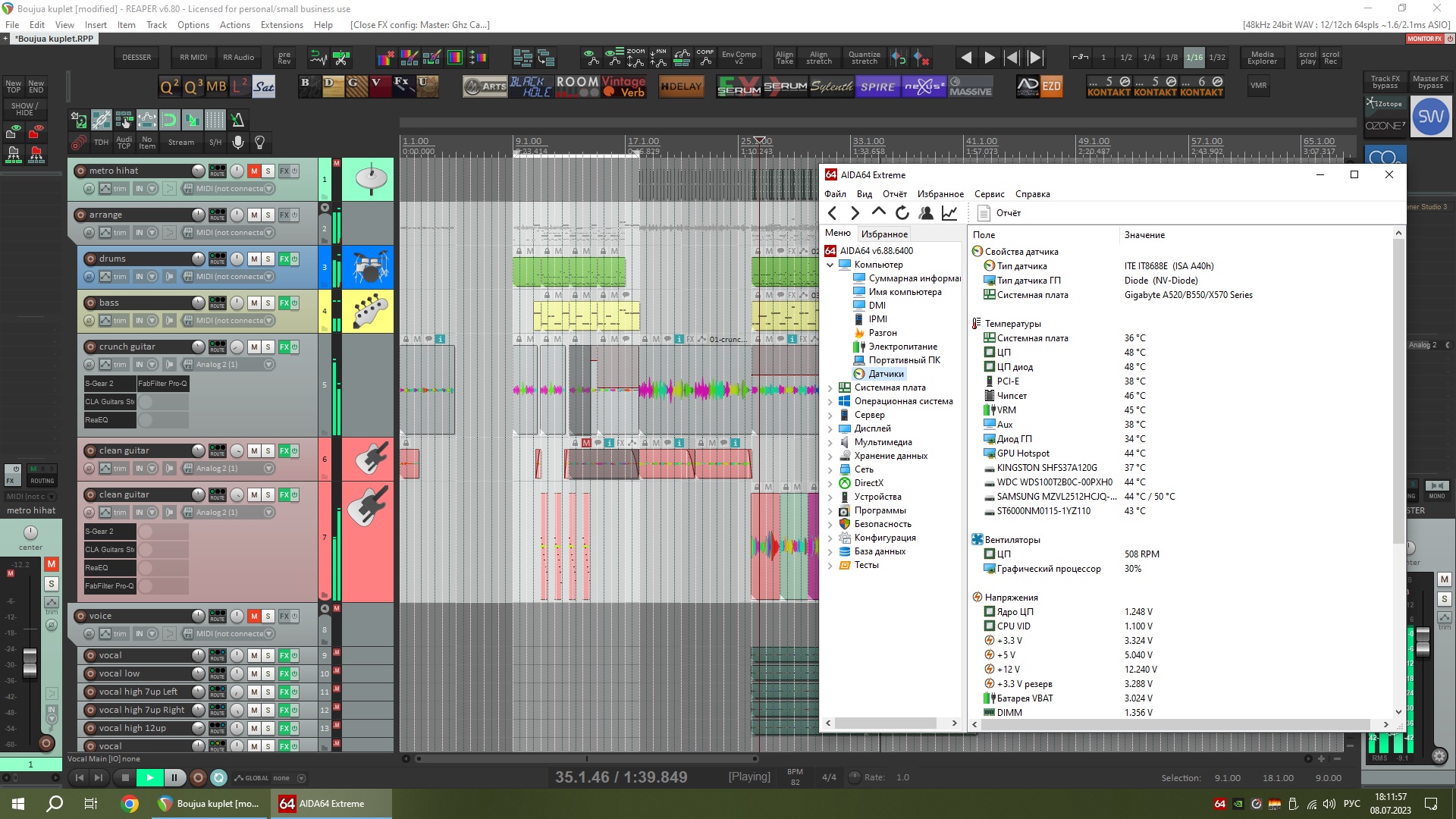This screenshot has height=819, width=1456.
Task: Click the Отчёт report button
Action: (999, 213)
